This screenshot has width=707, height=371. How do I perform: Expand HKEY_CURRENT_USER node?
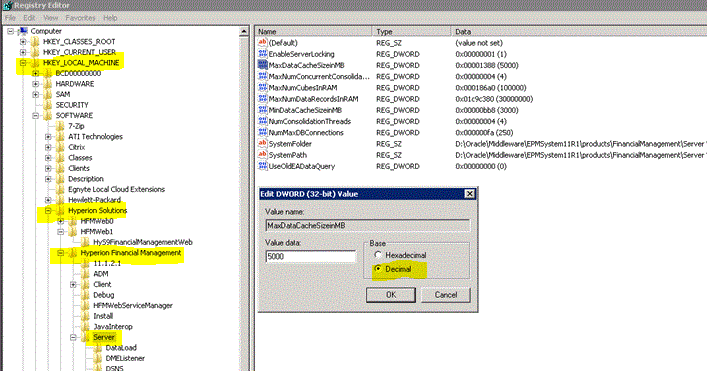(x=23, y=52)
